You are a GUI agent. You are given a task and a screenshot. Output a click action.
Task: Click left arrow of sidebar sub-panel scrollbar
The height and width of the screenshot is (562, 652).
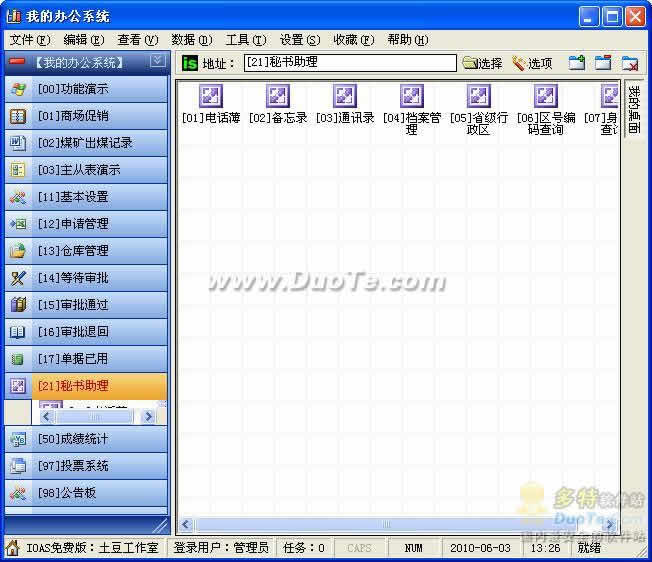pyautogui.click(x=46, y=417)
